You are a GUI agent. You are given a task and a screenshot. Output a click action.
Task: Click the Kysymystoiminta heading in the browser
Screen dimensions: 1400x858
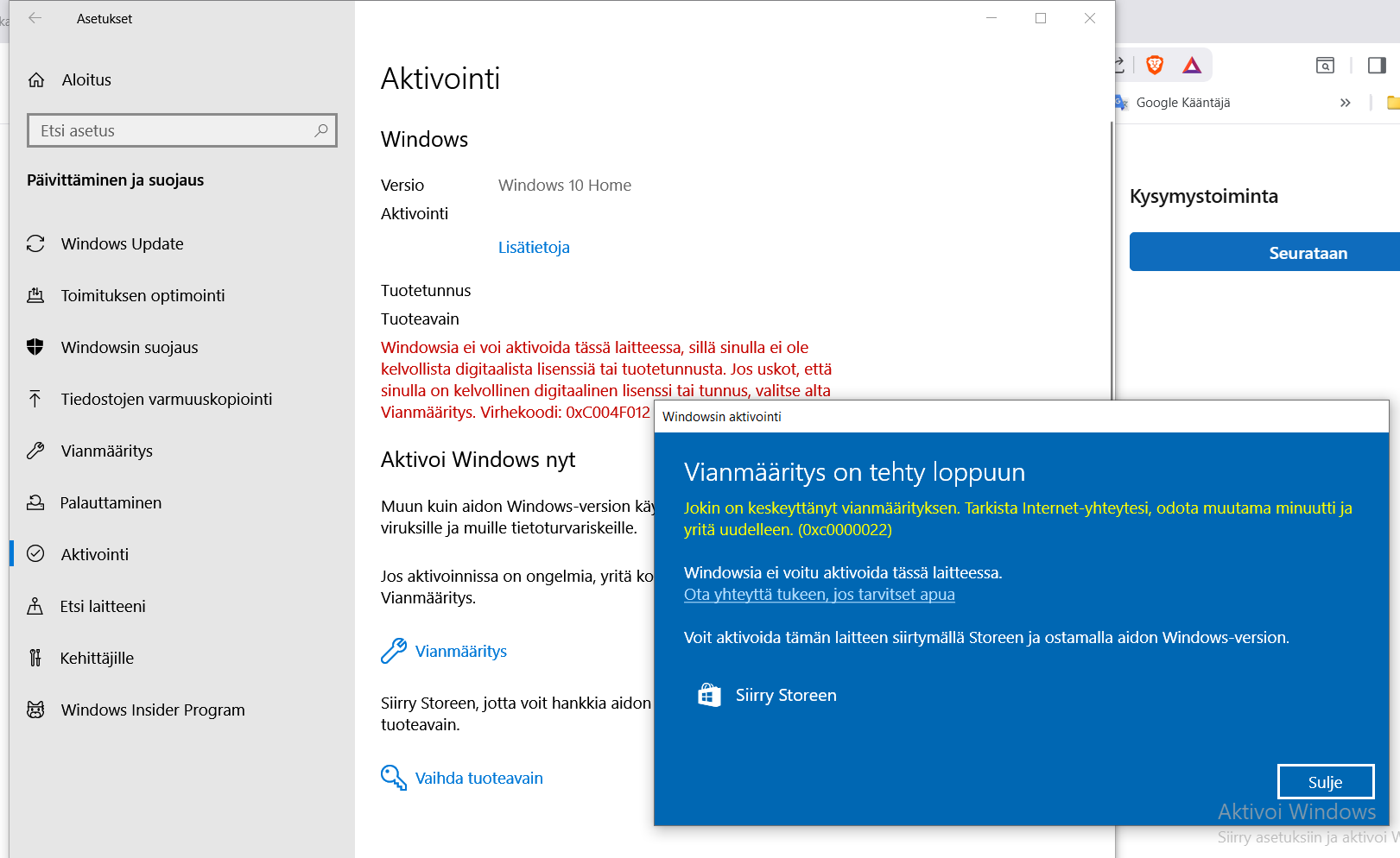click(1204, 196)
